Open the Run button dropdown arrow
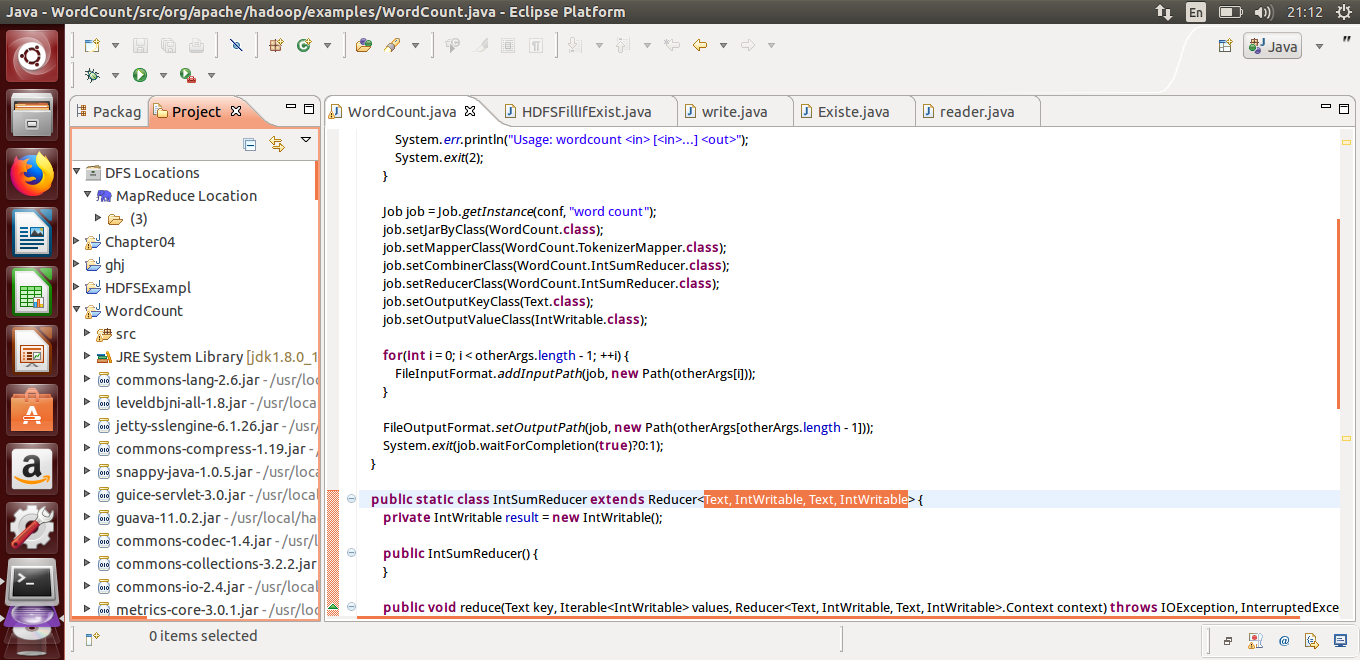 click(161, 76)
